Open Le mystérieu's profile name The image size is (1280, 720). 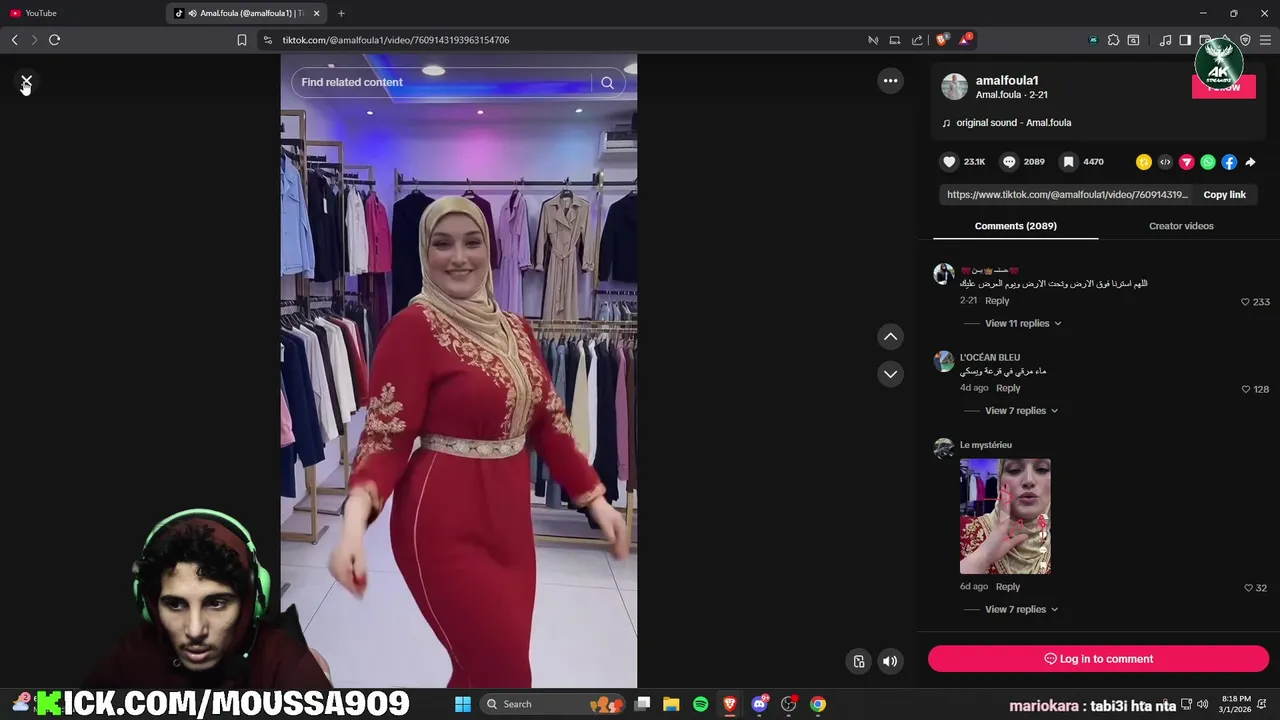tap(986, 445)
